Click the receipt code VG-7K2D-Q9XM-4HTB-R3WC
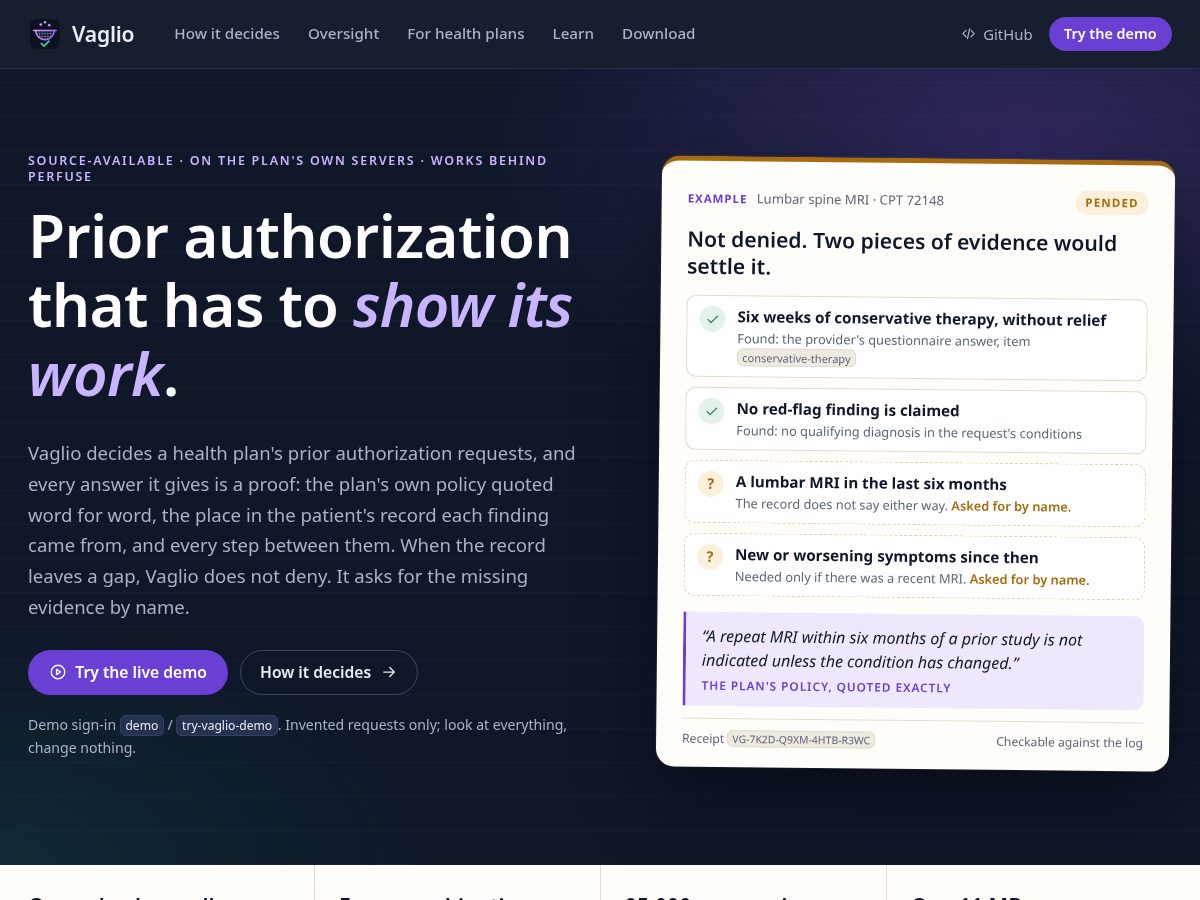Image resolution: width=1200 pixels, height=900 pixels. [801, 739]
